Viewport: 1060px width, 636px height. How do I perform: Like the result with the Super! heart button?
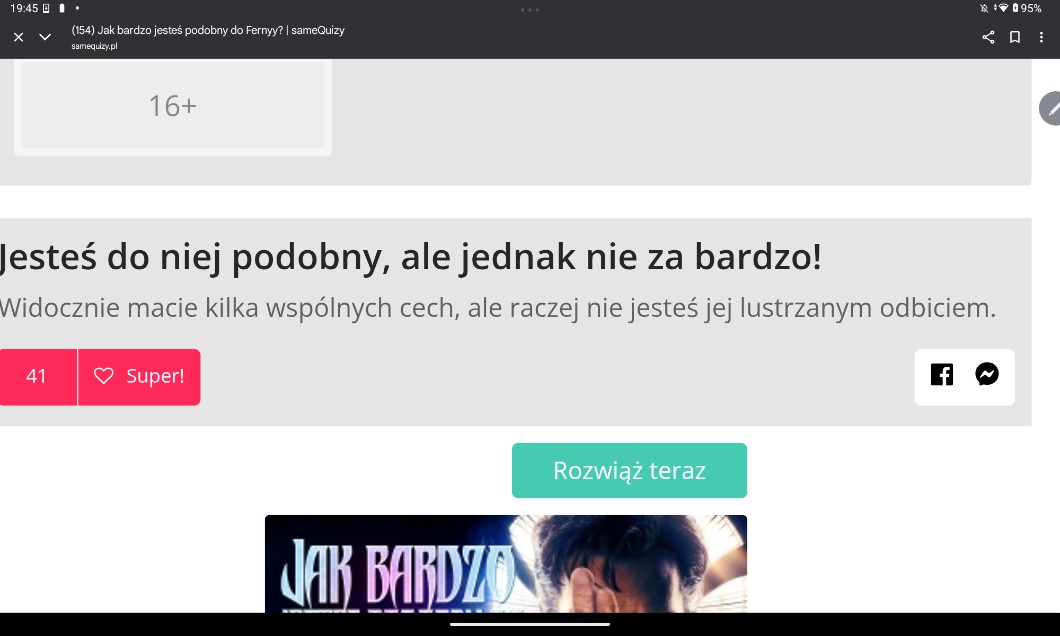139,377
